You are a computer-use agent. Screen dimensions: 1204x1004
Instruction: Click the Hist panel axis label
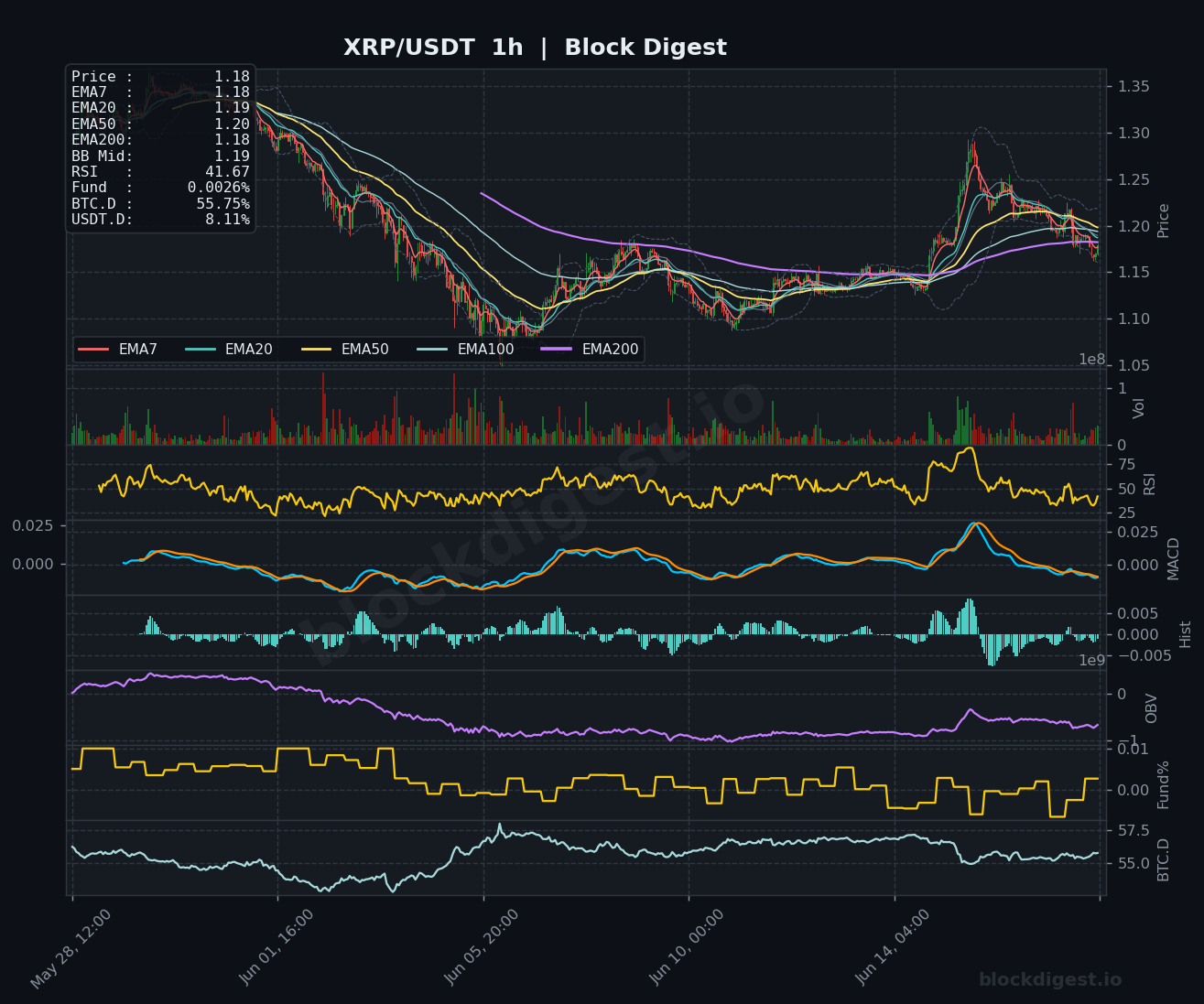tap(1186, 634)
